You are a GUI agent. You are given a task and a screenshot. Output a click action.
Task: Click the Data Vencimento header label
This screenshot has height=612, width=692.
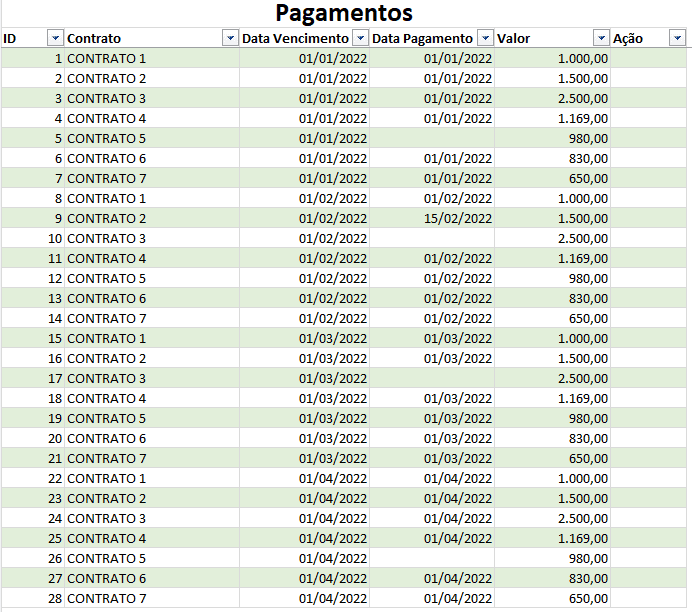pyautogui.click(x=295, y=39)
